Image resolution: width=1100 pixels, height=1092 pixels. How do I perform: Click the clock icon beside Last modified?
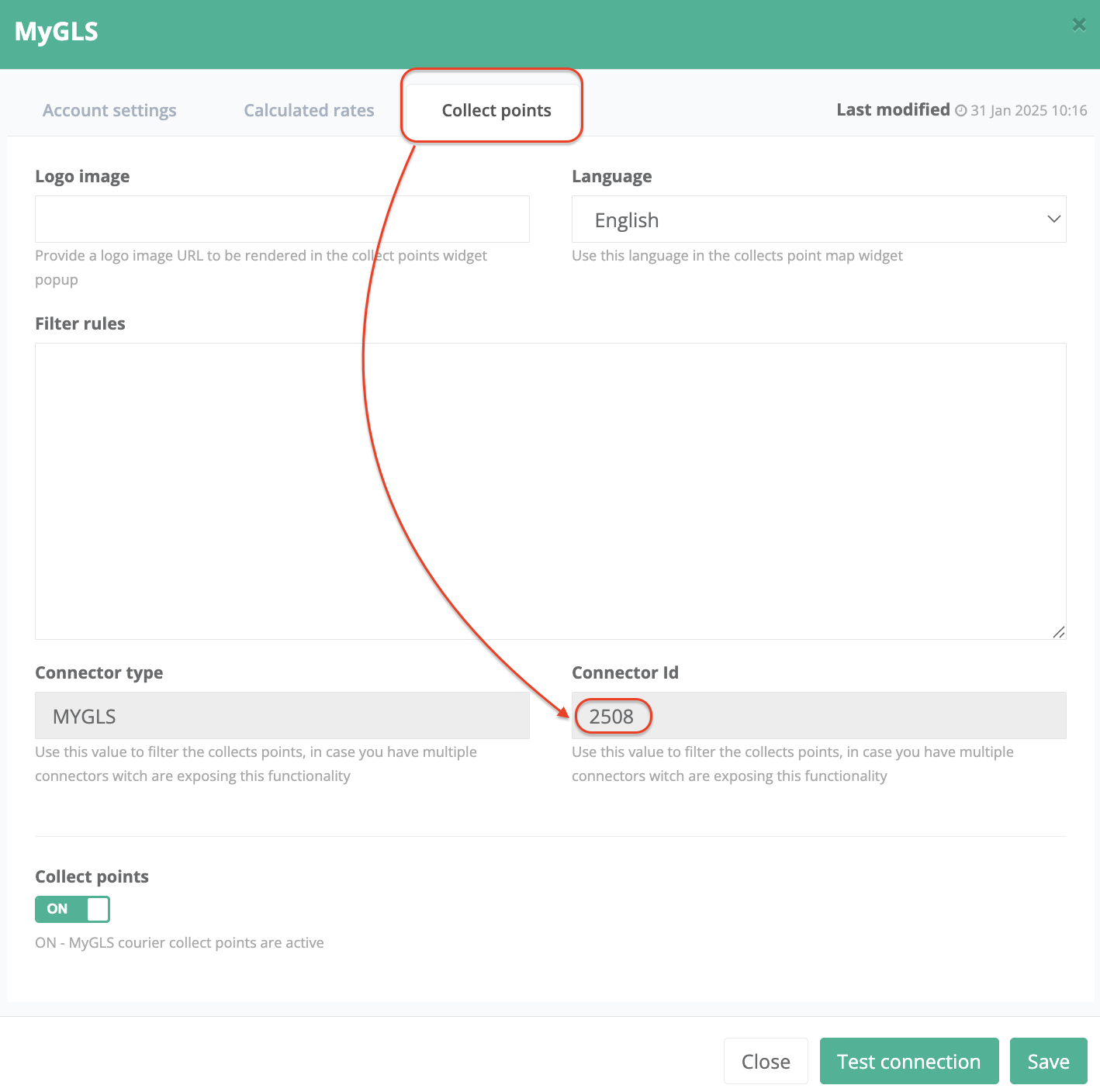[961, 111]
